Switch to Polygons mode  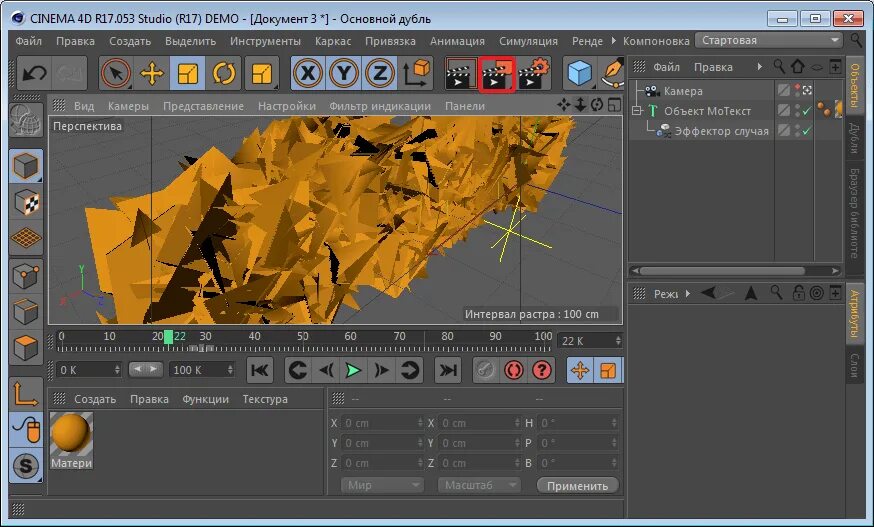pyautogui.click(x=26, y=347)
